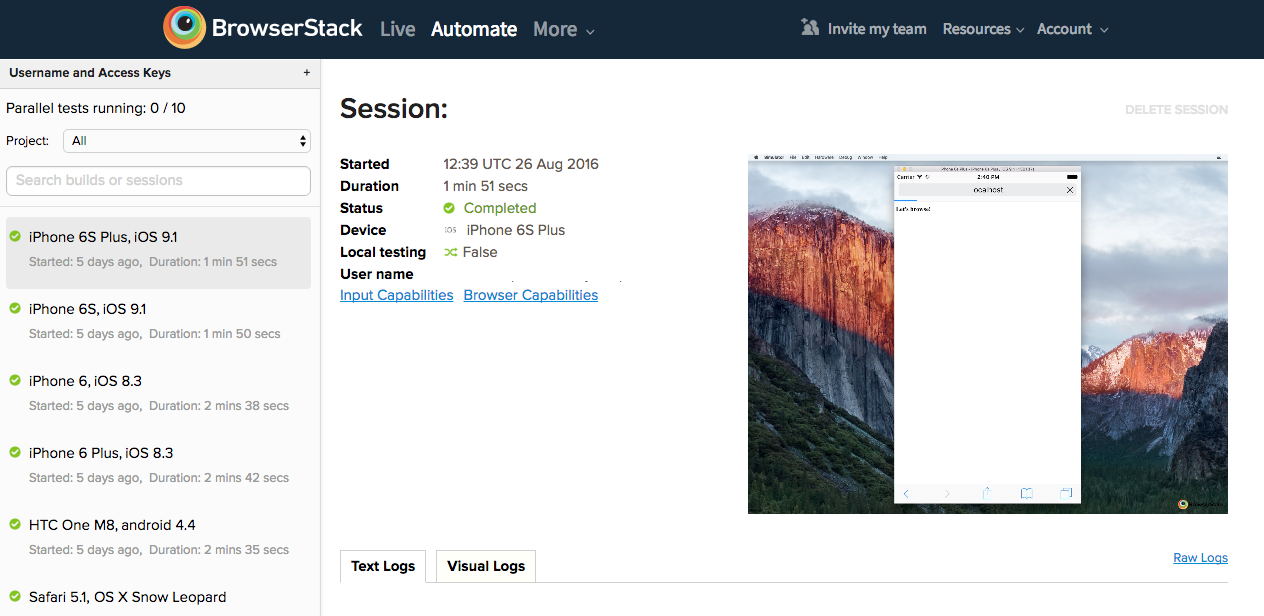Click green check icon beside Safari 5.1 session
This screenshot has height=616, width=1264.
[x=15, y=596]
